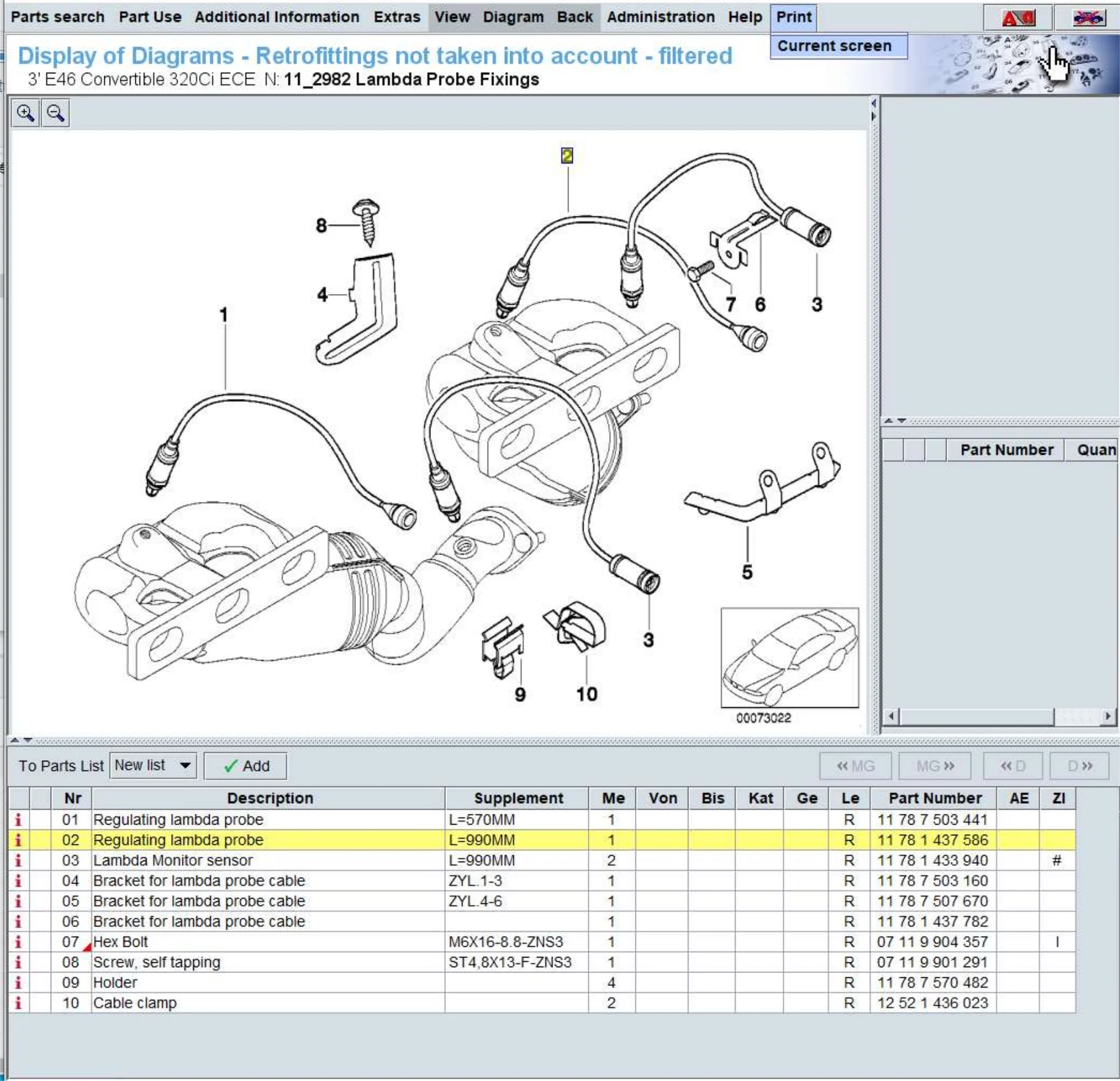Image resolution: width=1120 pixels, height=1081 pixels.
Task: Open Additional Information menu
Action: click(277, 17)
